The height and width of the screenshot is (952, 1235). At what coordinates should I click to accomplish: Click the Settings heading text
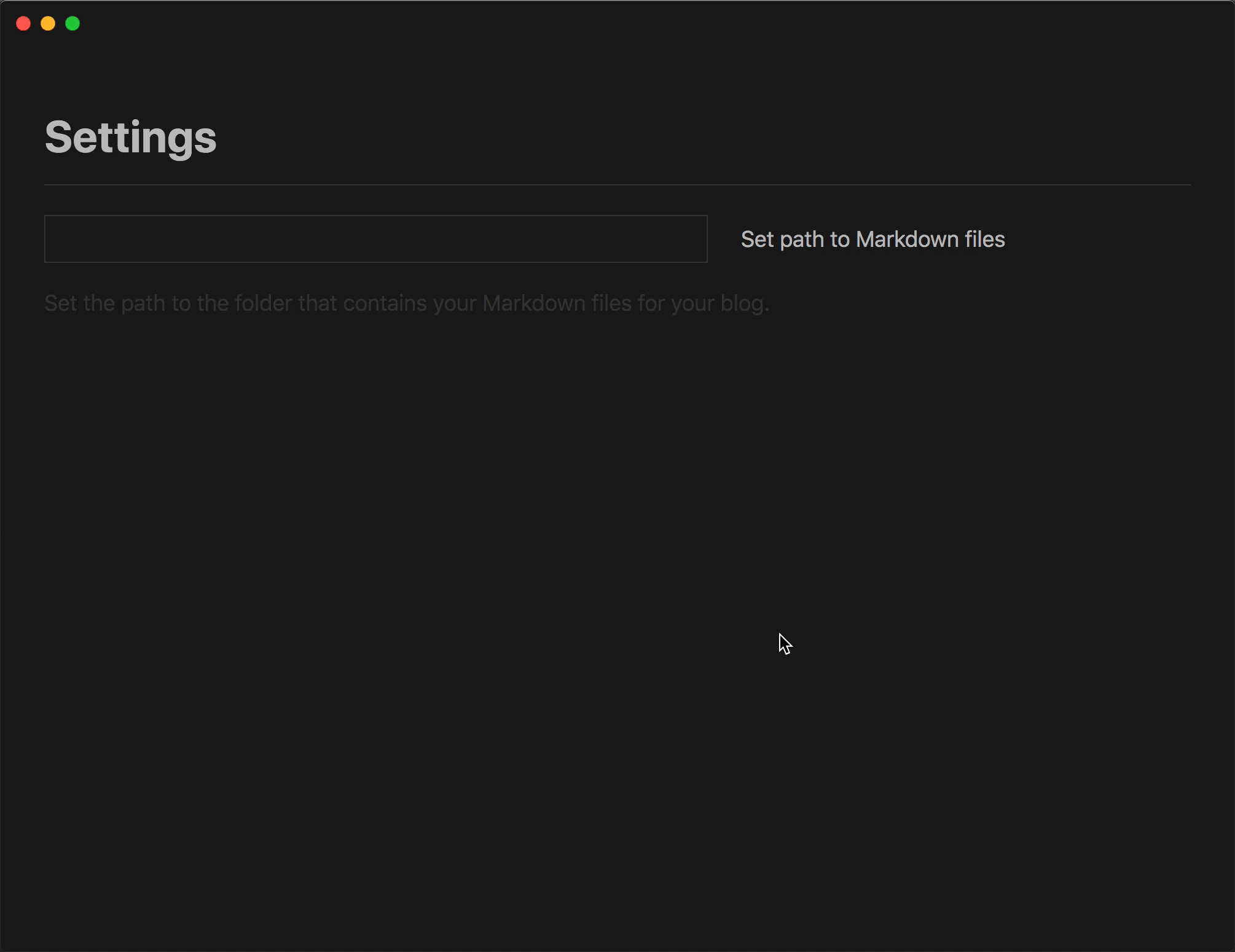click(x=130, y=137)
